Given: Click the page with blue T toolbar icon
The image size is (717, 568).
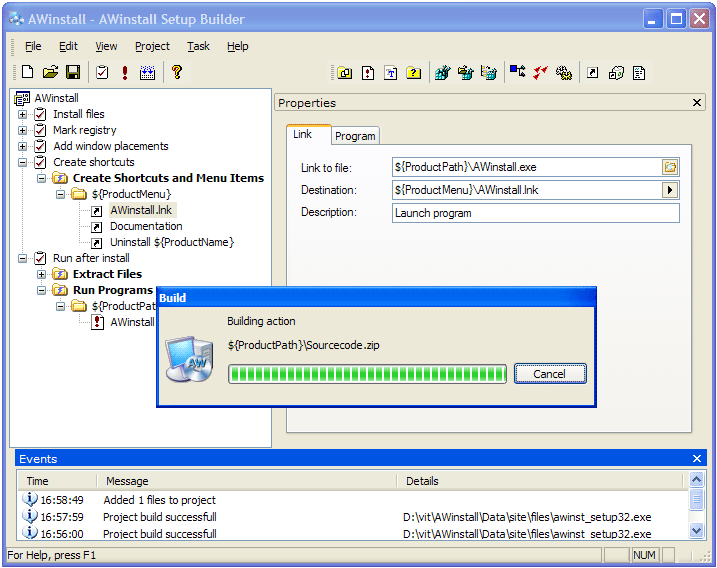Looking at the screenshot, I should (391, 73).
